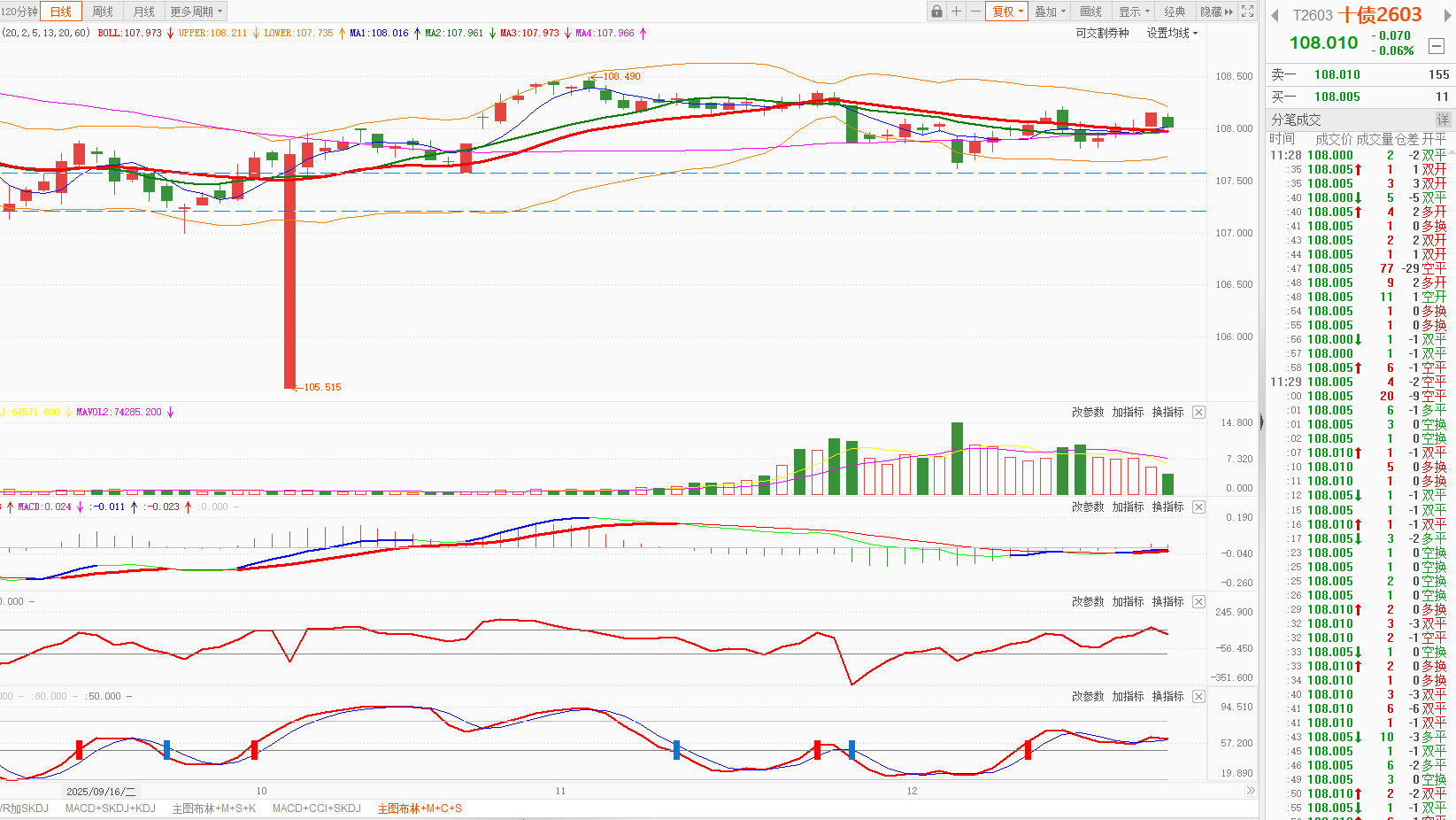Image resolution: width=1456 pixels, height=820 pixels.
Task: Click 改参数 in the volume panel
Action: click(x=1088, y=412)
